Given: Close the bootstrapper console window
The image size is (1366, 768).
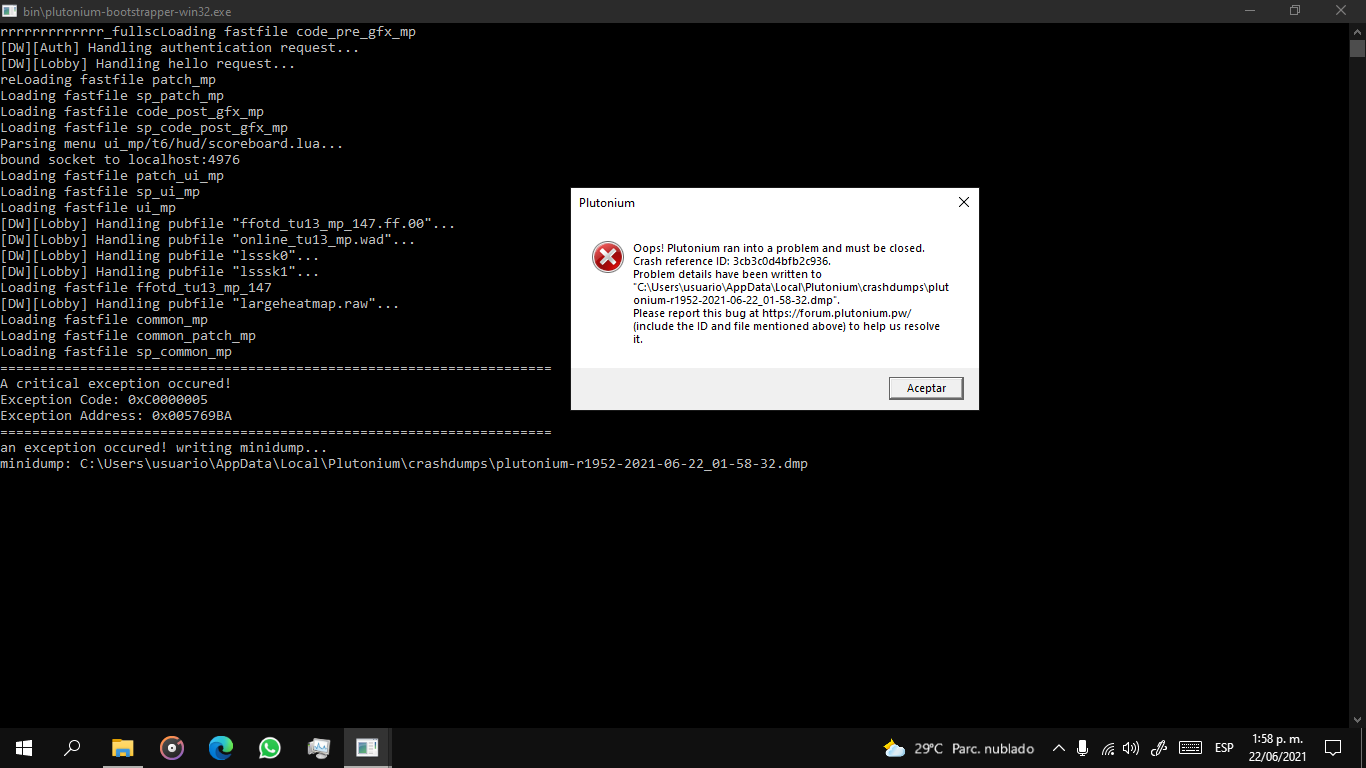Looking at the screenshot, I should click(1341, 11).
